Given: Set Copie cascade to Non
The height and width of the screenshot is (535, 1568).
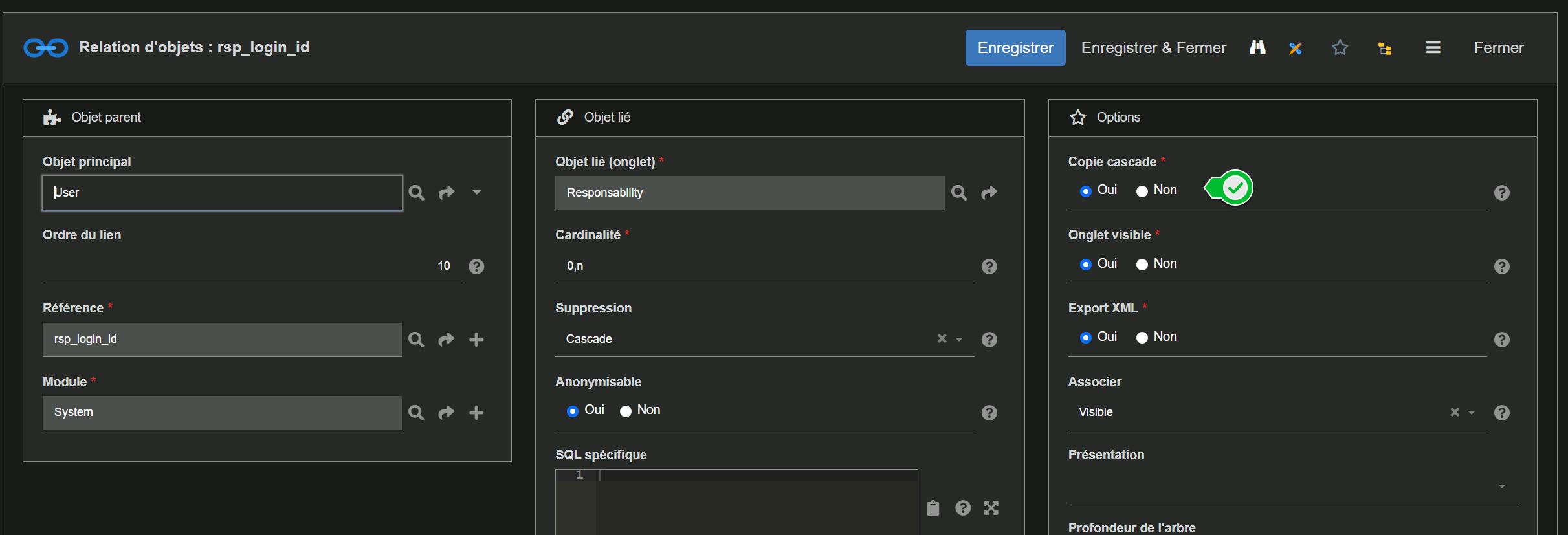Looking at the screenshot, I should pos(1142,191).
